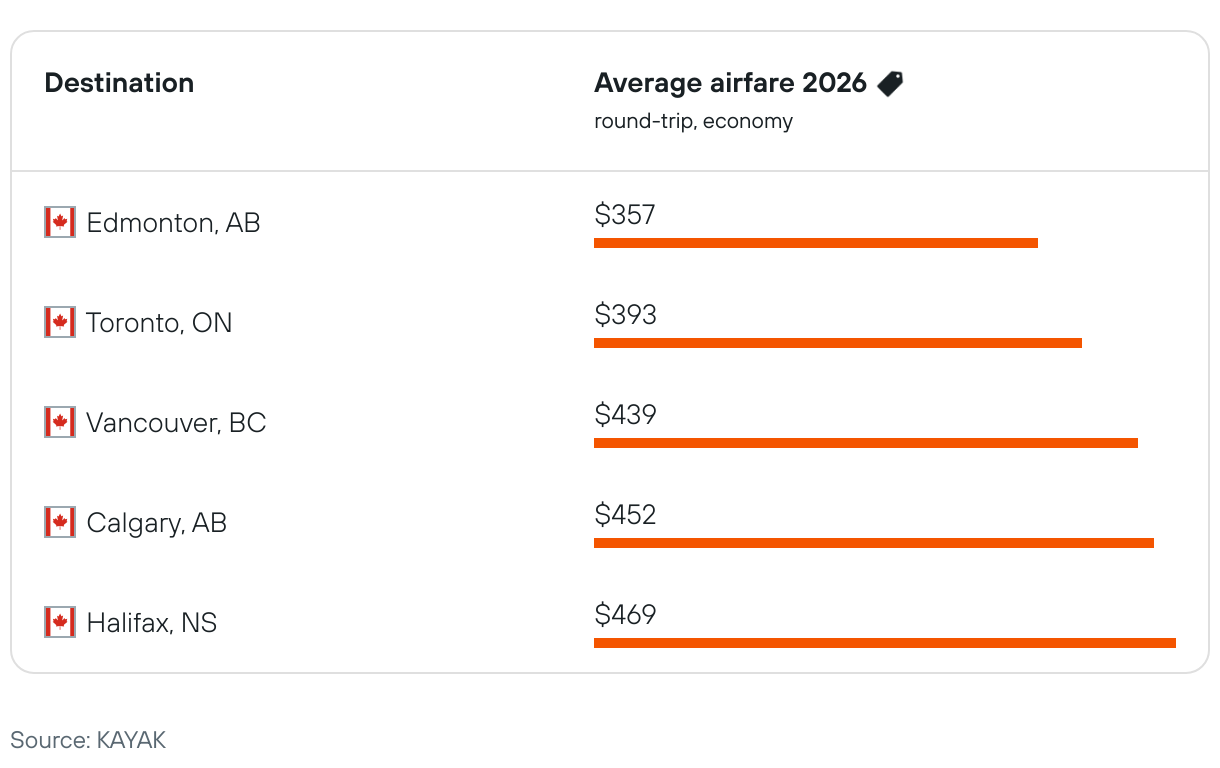Viewport: 1220px width, 768px height.
Task: Click the Canada flag next to Edmonton
Action: click(60, 222)
